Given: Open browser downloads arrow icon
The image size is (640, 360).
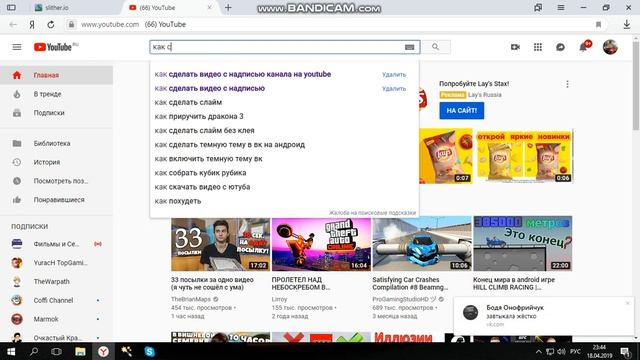Looking at the screenshot, I should click(627, 24).
